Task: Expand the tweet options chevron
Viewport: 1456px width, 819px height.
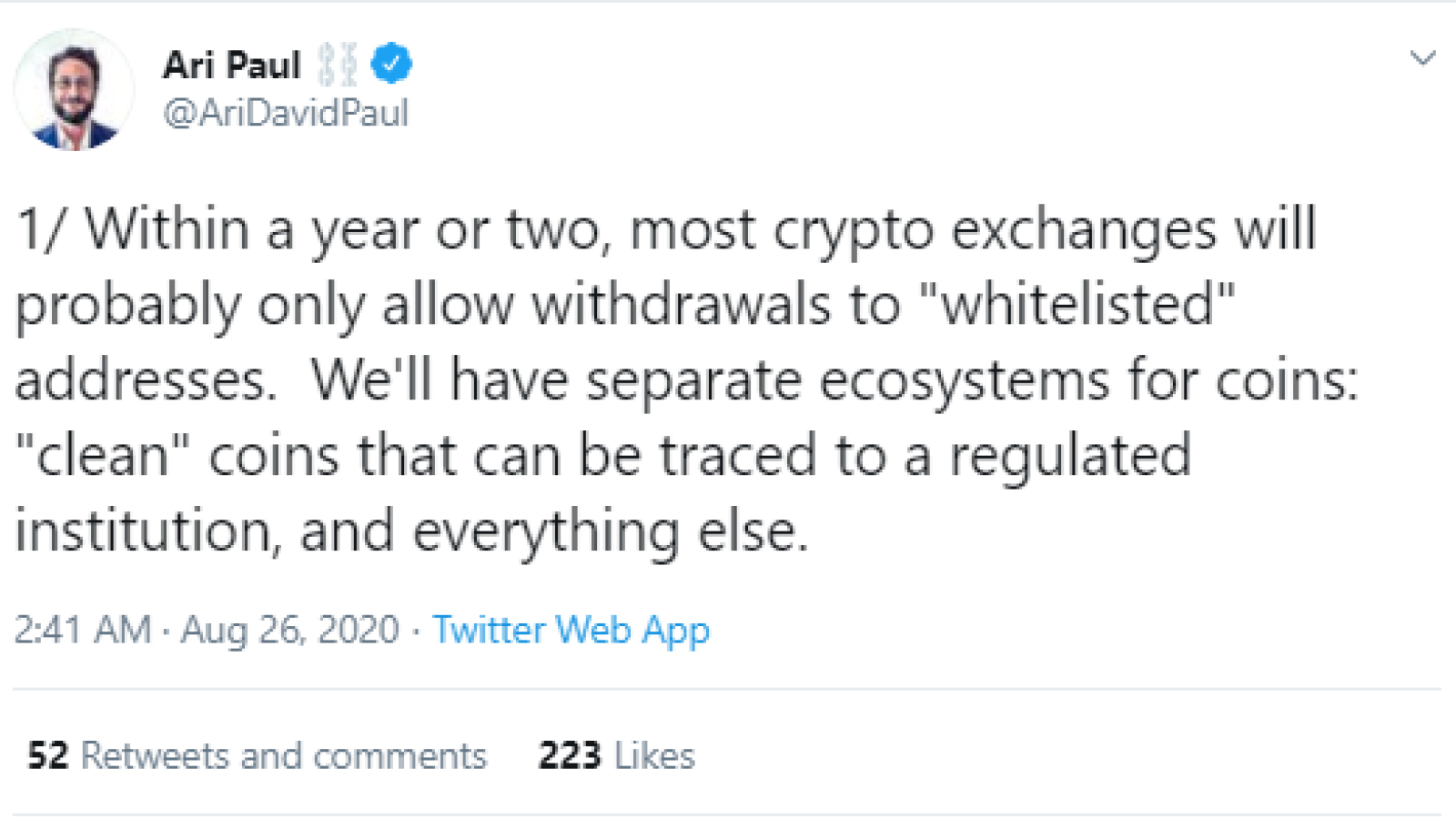Action: 1422,59
